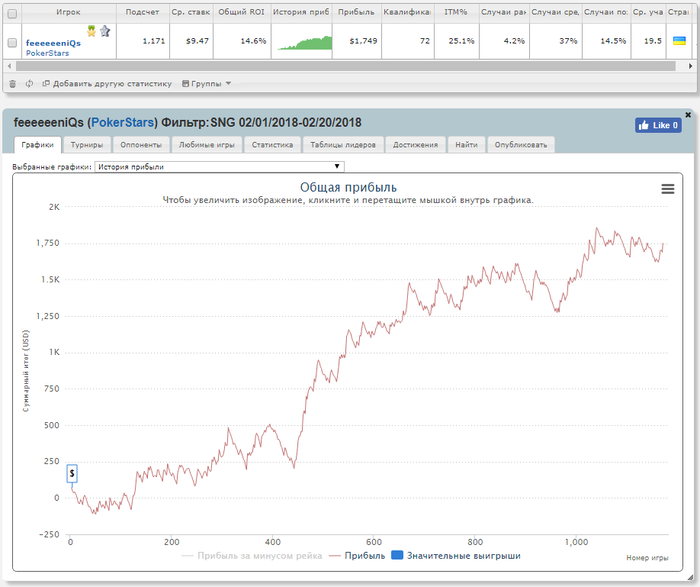
Task: Sort by the 'Ср. ставк' column header
Action: point(191,12)
